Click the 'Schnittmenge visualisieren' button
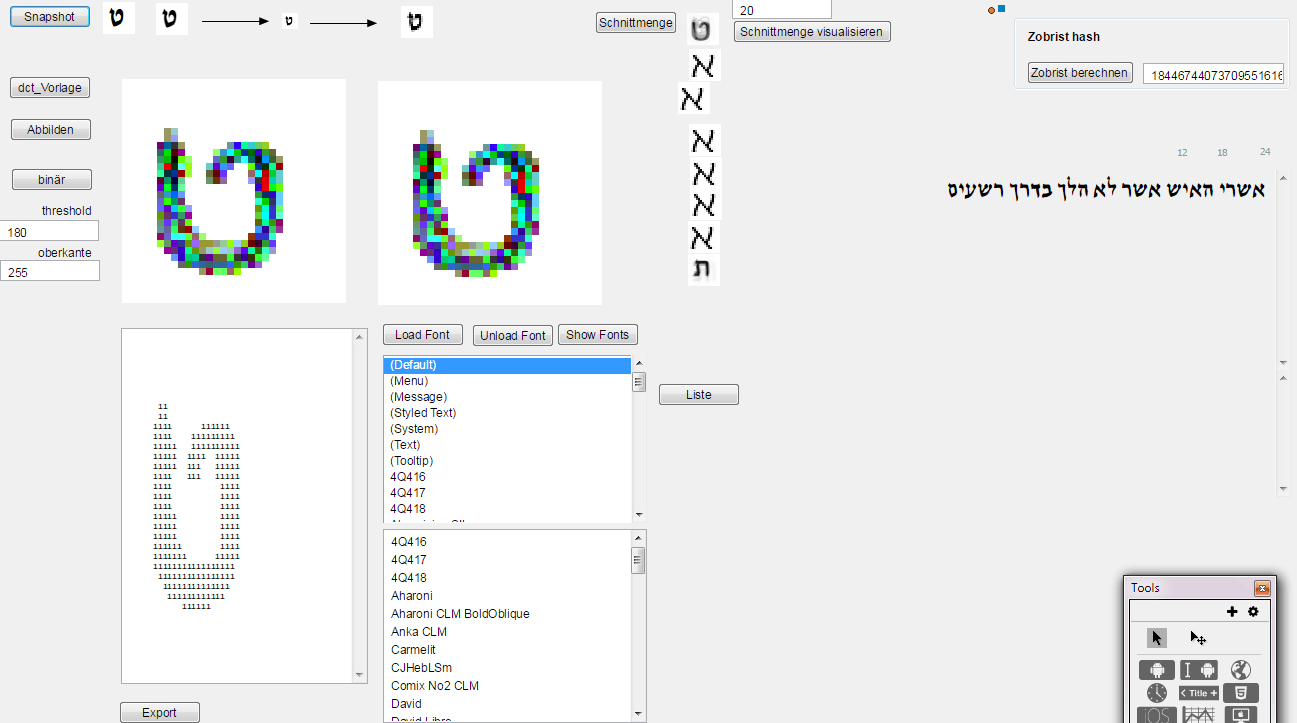The height and width of the screenshot is (723, 1297). 811,32
